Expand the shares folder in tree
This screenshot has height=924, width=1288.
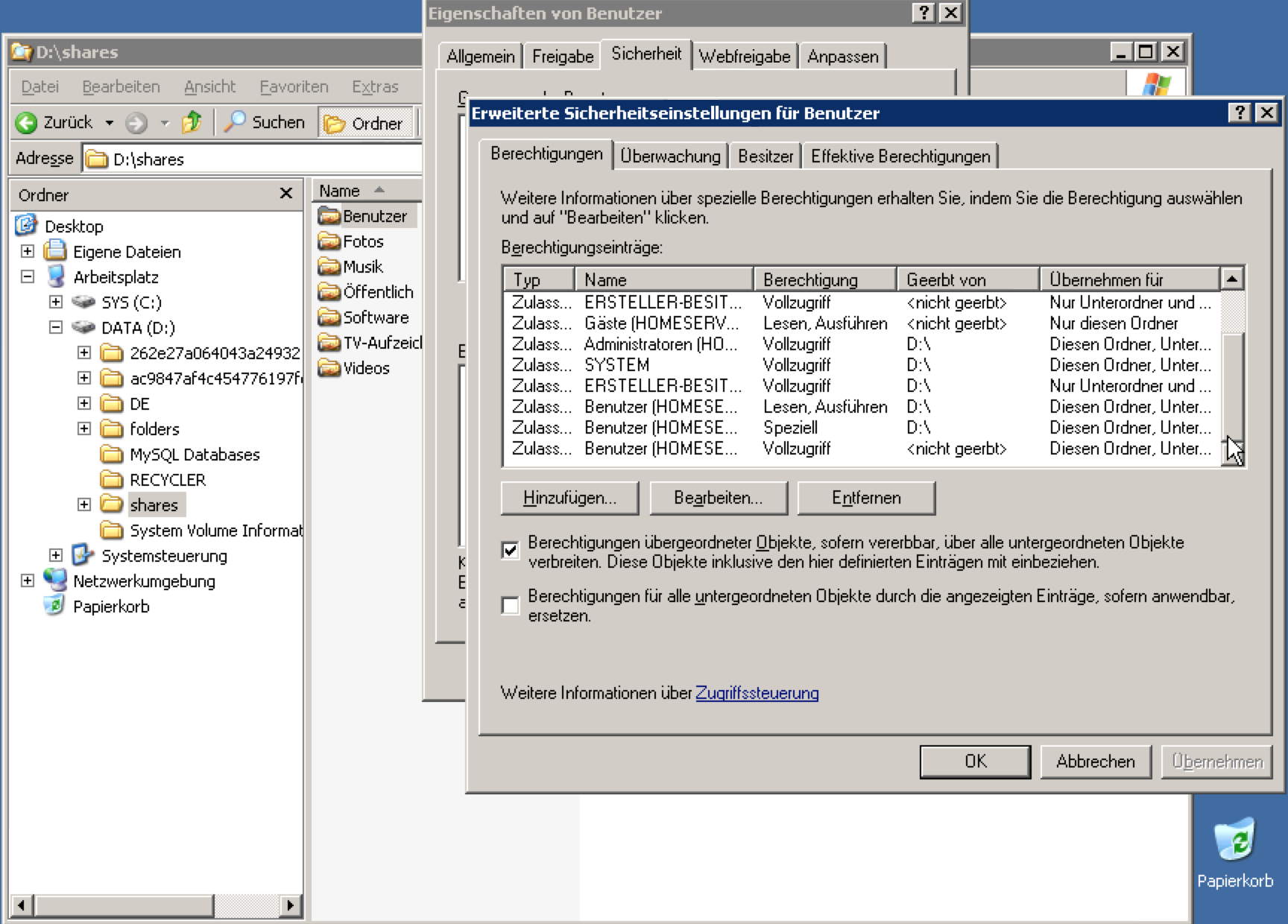tap(84, 504)
